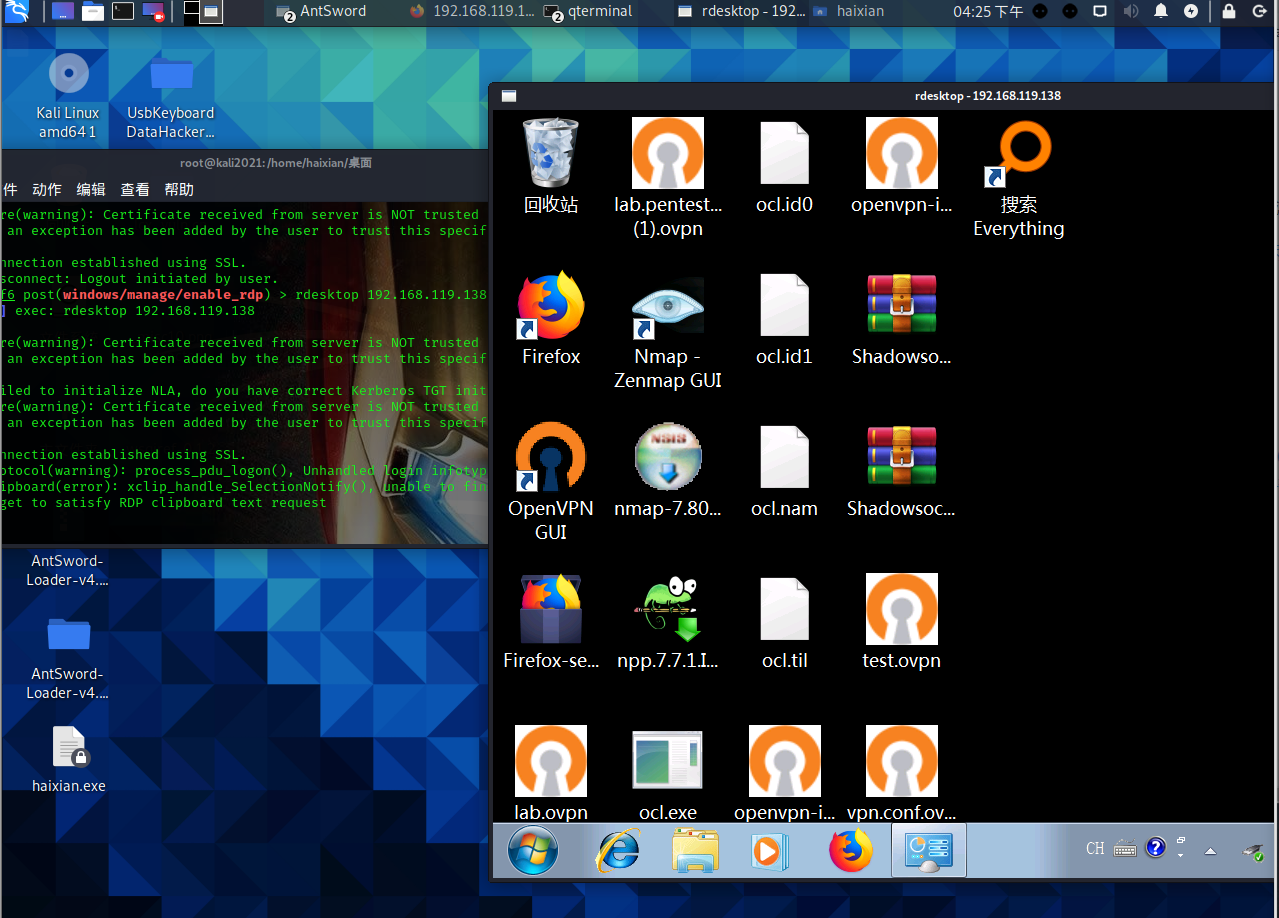Switch to the first workspace
Viewport: 1279px width, 918px height.
pyautogui.click(x=191, y=11)
